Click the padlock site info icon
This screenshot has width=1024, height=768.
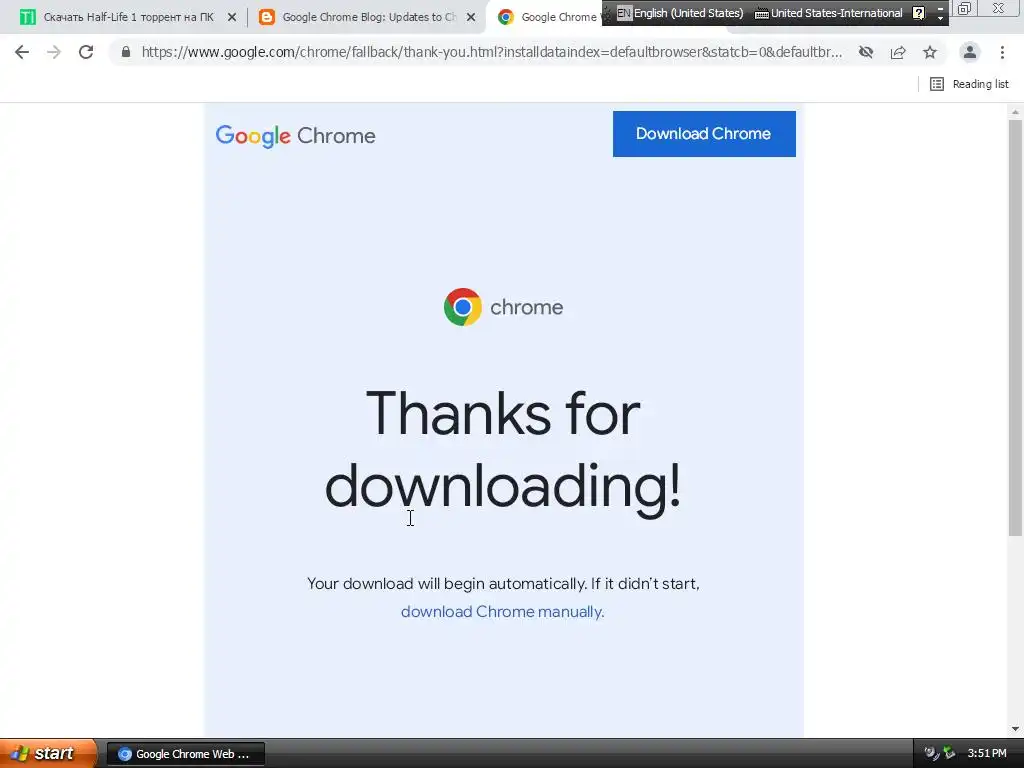pyautogui.click(x=125, y=52)
